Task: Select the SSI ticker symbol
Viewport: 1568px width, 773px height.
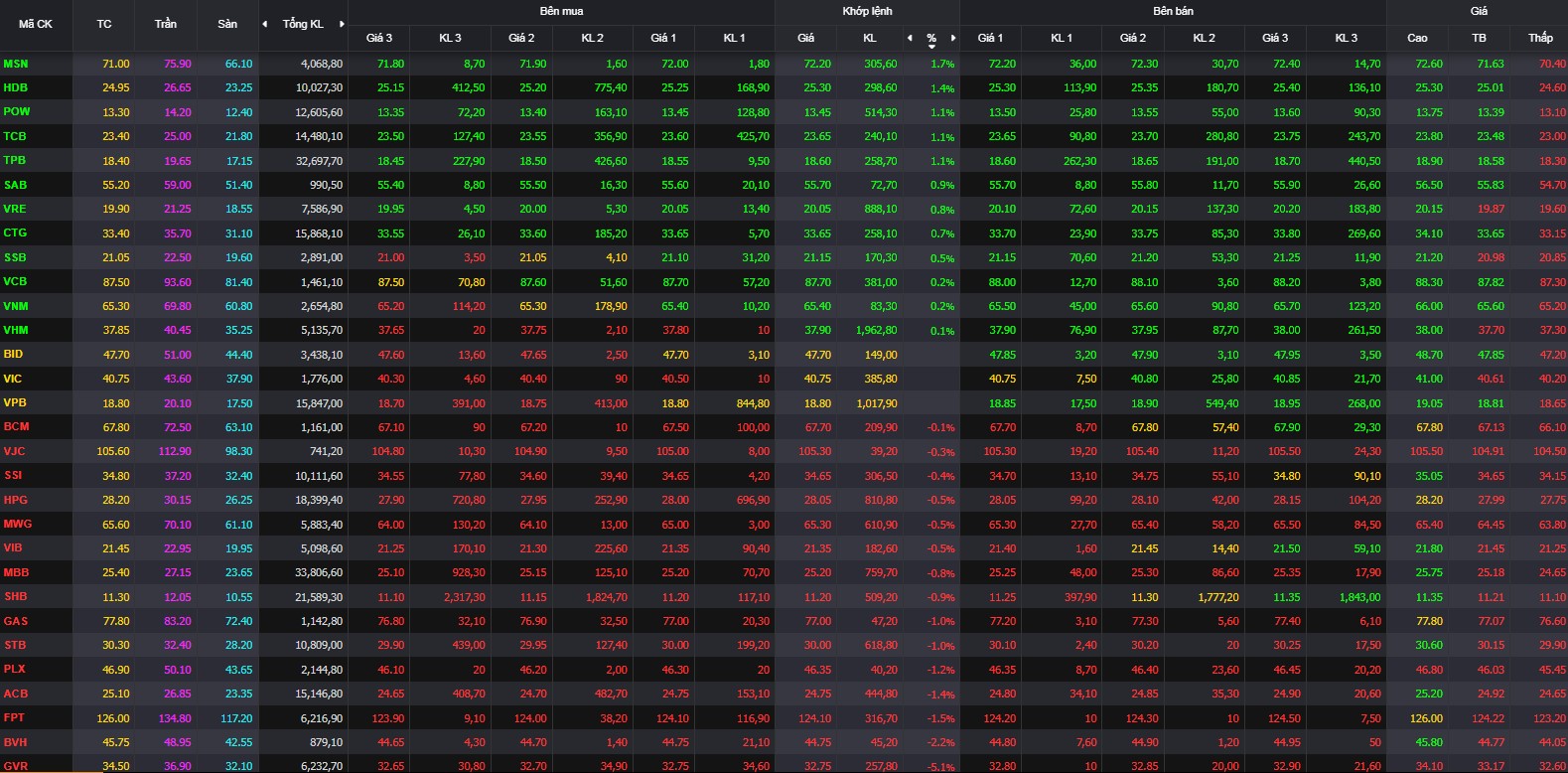Action: pyautogui.click(x=13, y=475)
